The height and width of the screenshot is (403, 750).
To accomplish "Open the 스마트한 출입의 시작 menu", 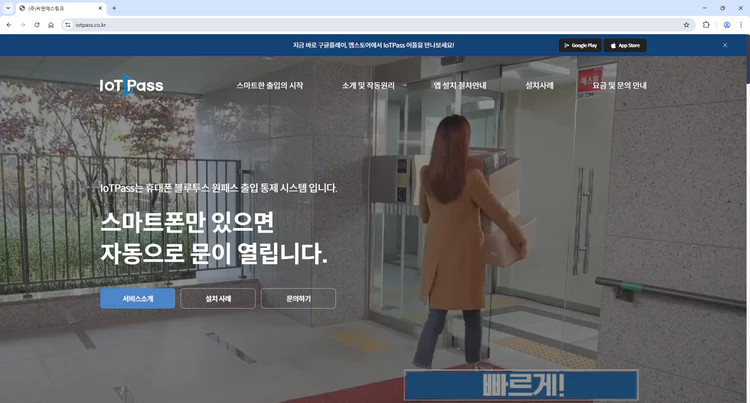I will pos(269,86).
